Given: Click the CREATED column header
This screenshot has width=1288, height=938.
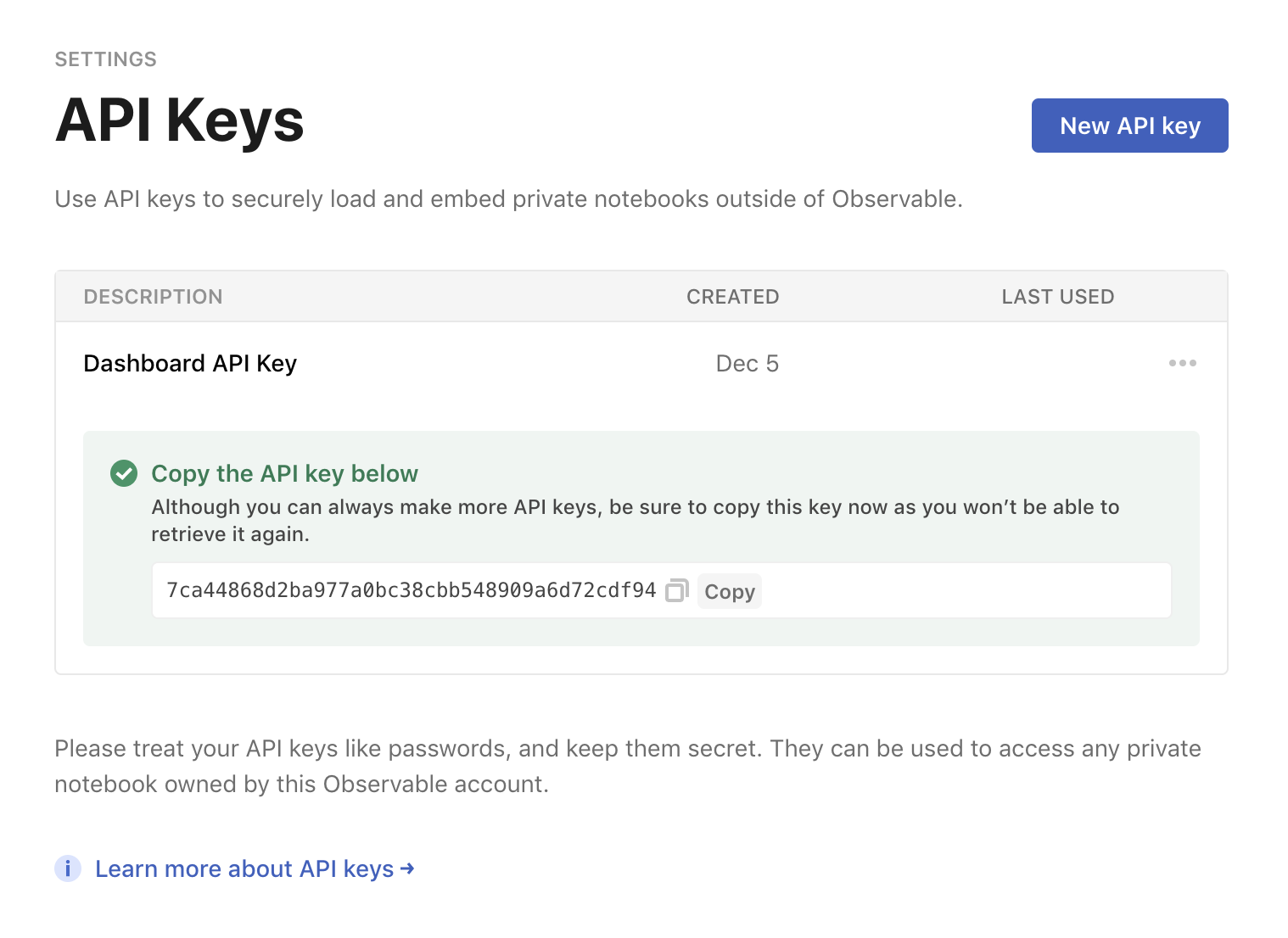Looking at the screenshot, I should [x=732, y=296].
